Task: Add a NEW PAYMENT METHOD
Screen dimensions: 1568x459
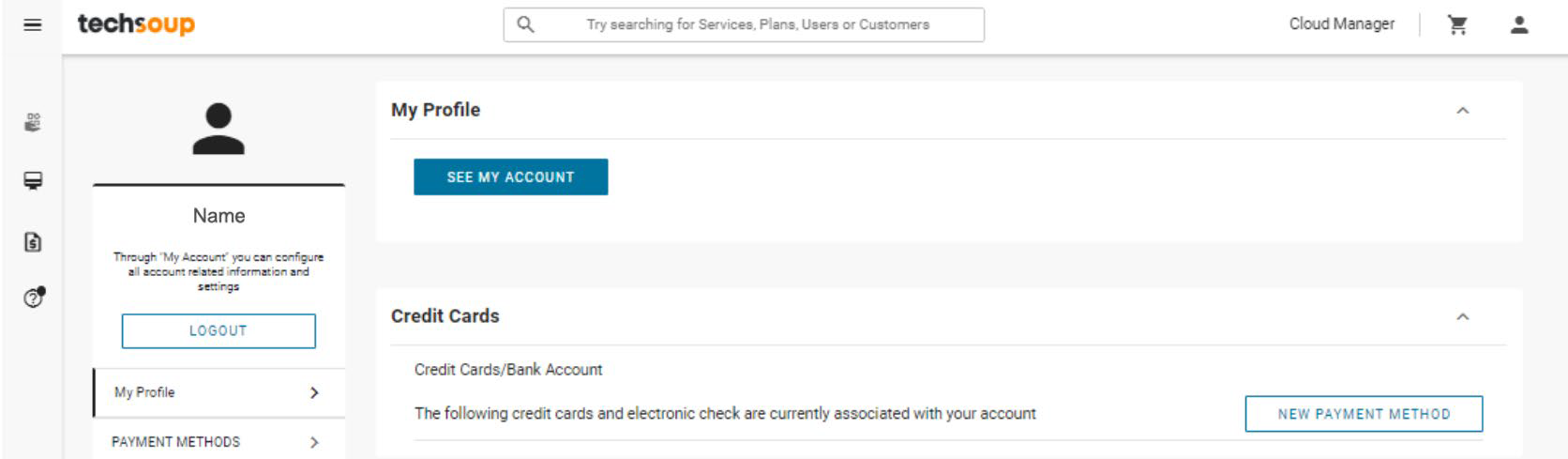Action: [x=1364, y=414]
